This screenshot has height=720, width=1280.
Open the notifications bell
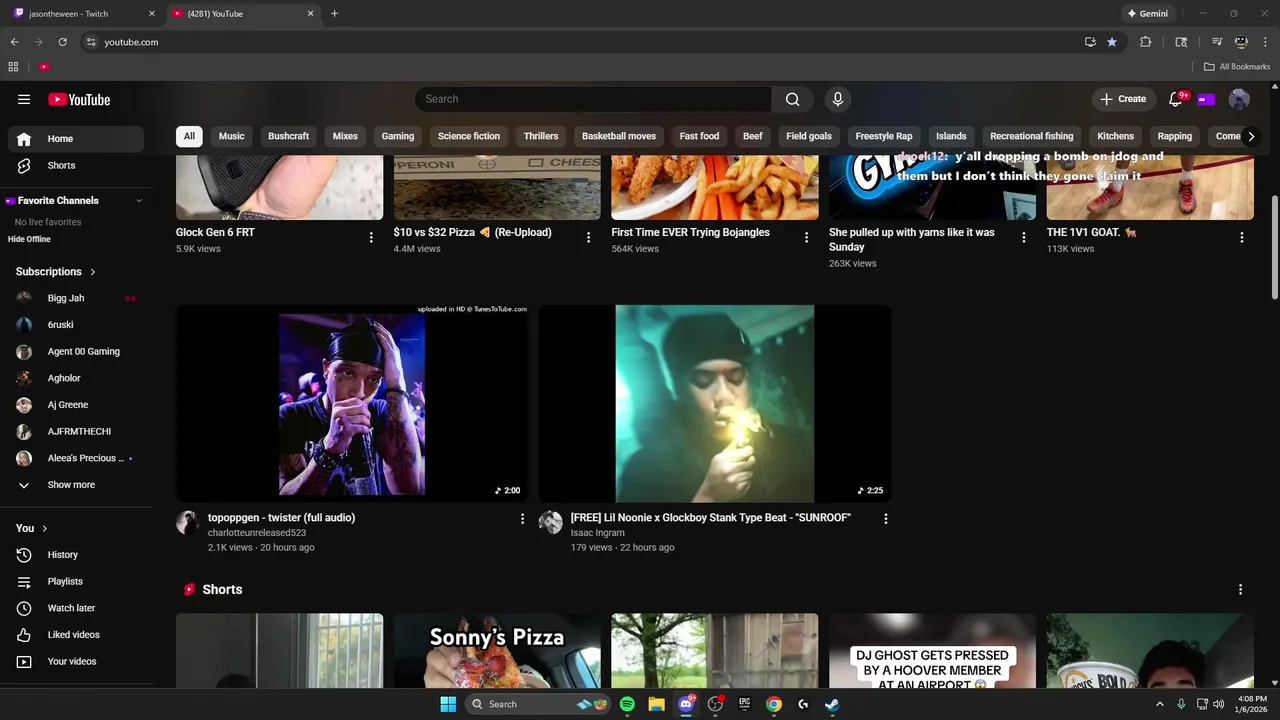point(1176,99)
